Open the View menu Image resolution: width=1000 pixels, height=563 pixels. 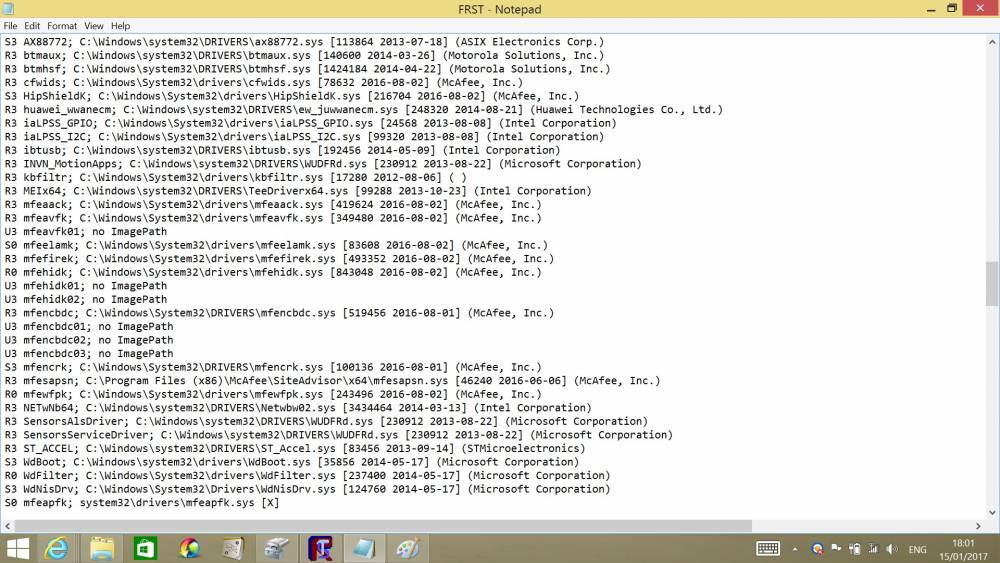(x=94, y=26)
